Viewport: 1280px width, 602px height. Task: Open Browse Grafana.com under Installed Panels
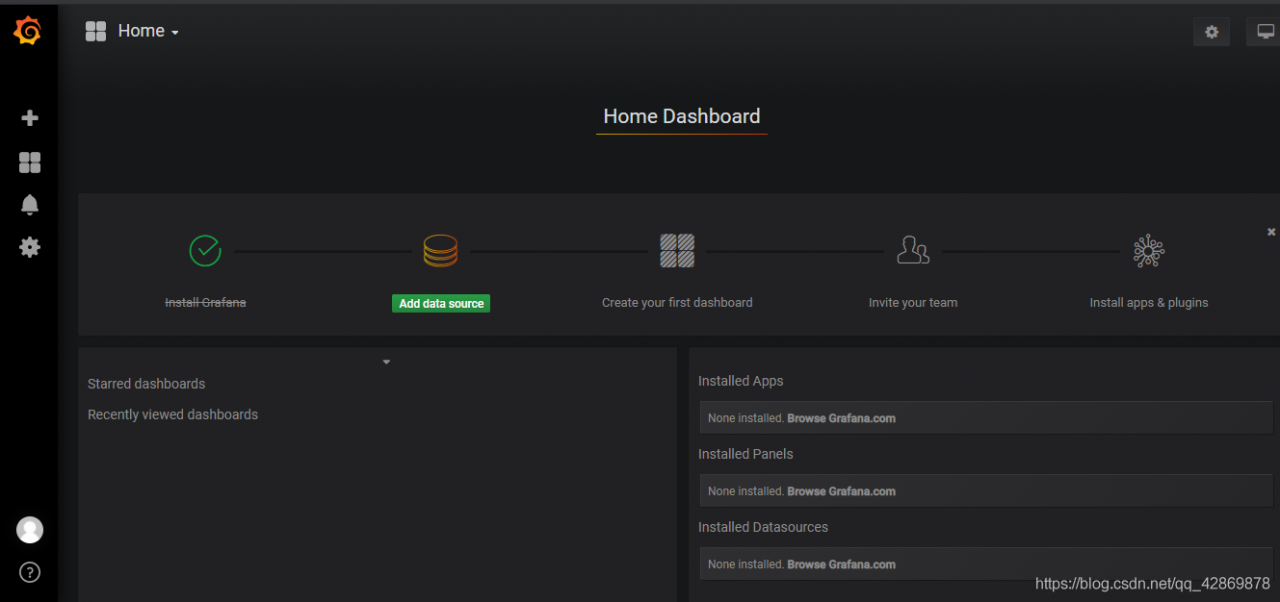tap(841, 491)
